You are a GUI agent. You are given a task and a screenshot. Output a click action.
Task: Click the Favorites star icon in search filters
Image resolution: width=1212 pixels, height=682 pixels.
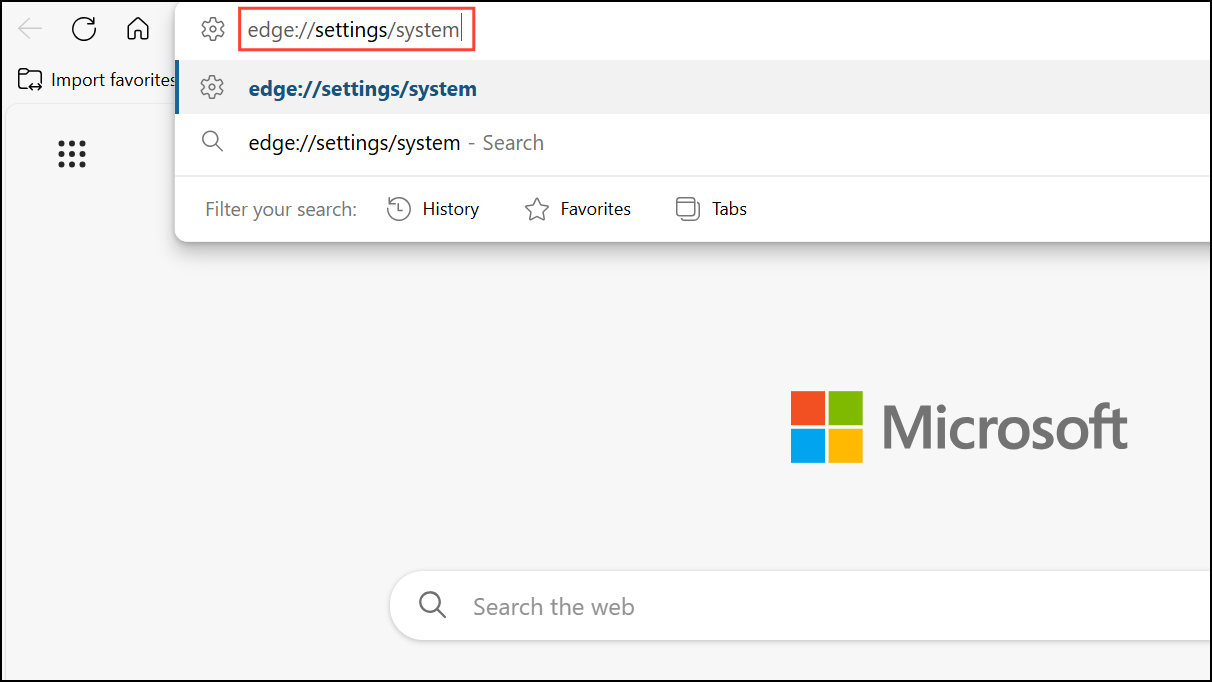point(537,209)
